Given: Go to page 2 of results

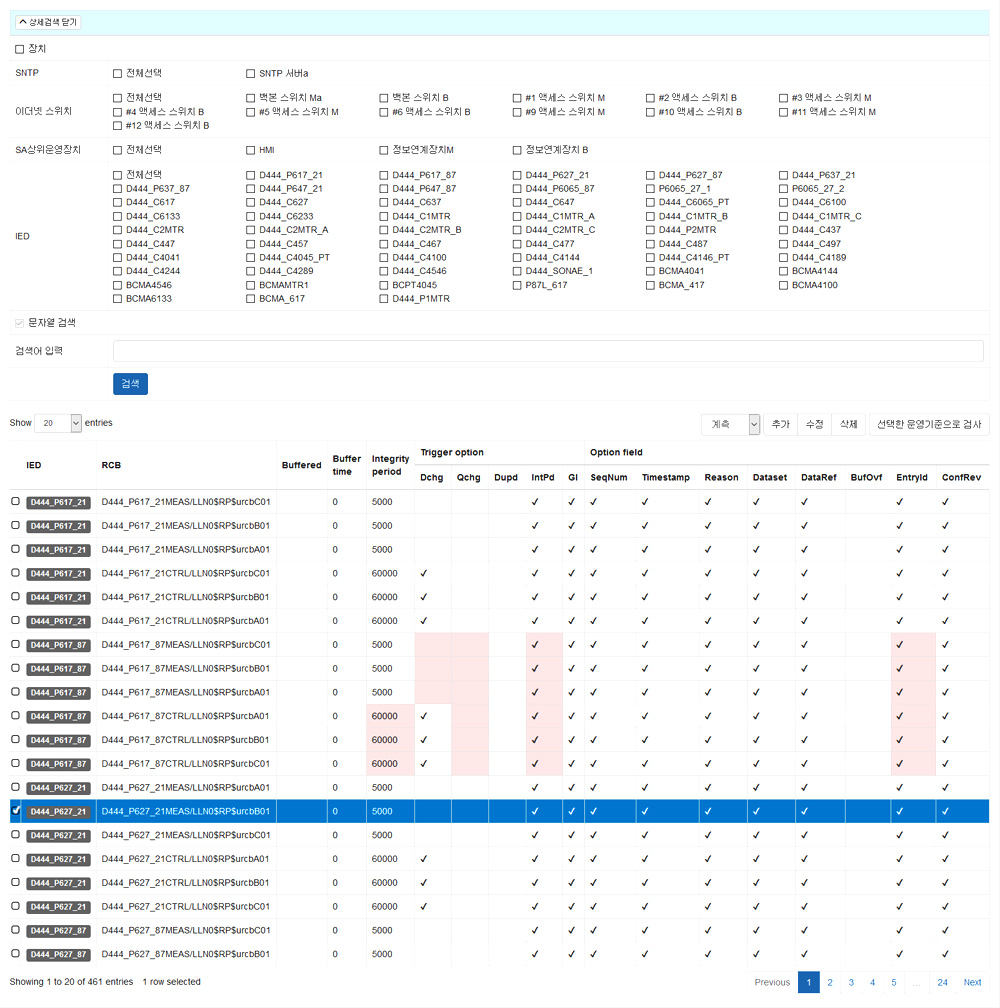Looking at the screenshot, I should pos(830,982).
